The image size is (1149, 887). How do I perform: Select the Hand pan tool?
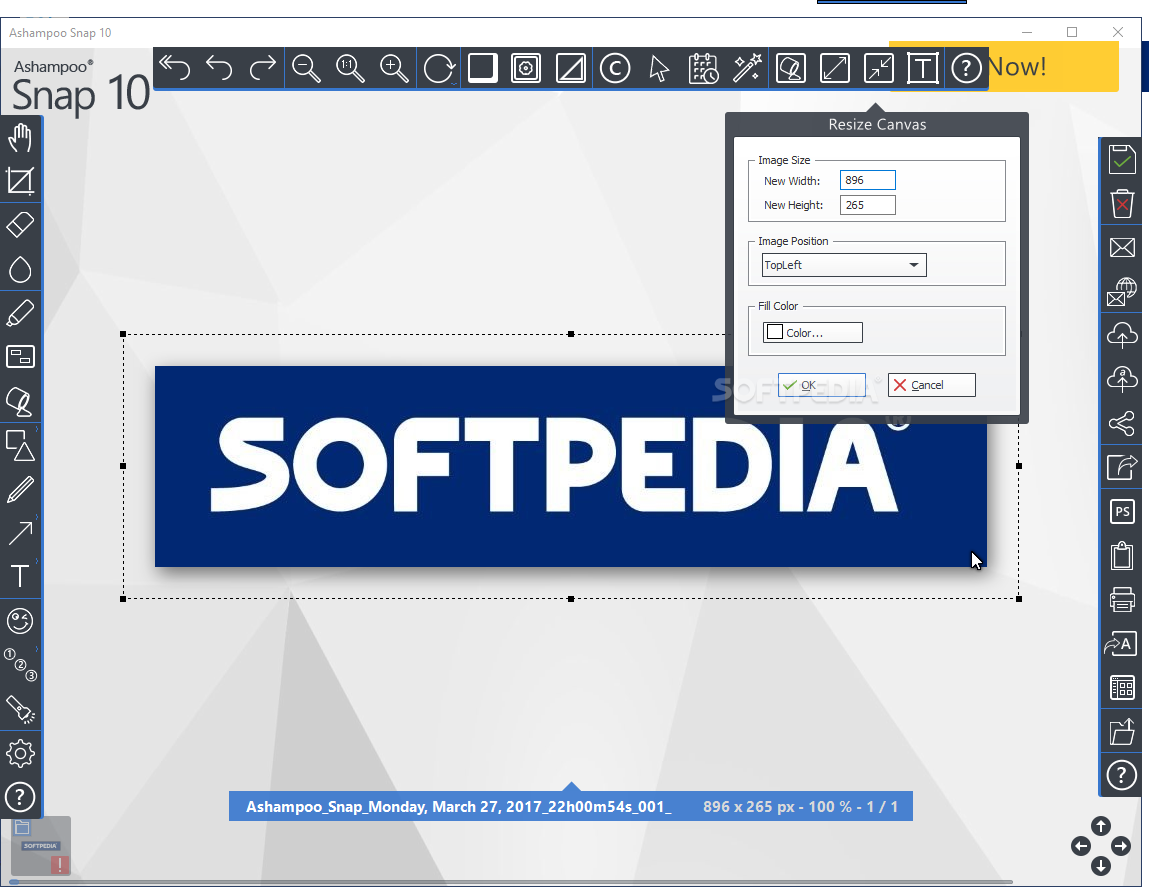click(x=20, y=137)
